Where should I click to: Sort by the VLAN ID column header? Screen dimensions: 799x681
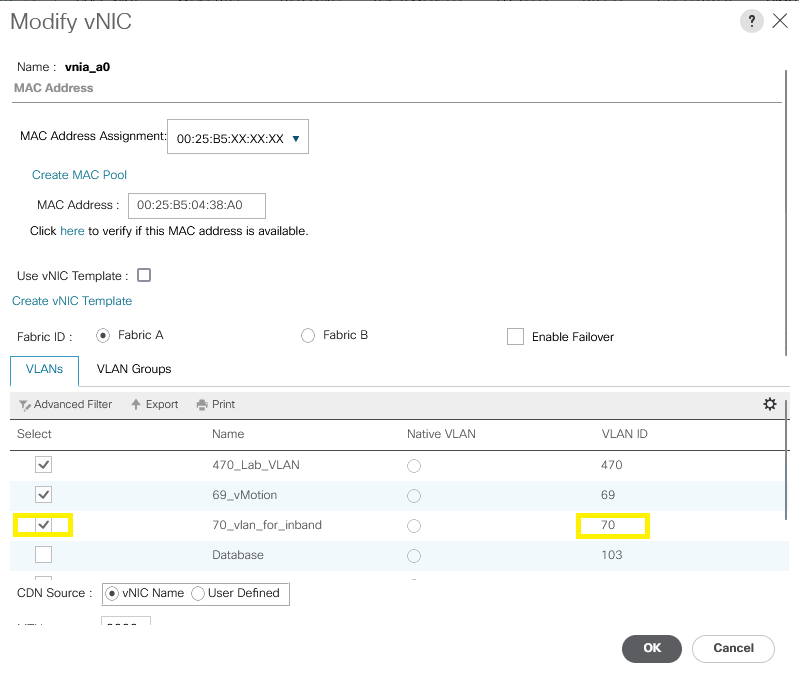click(x=624, y=434)
